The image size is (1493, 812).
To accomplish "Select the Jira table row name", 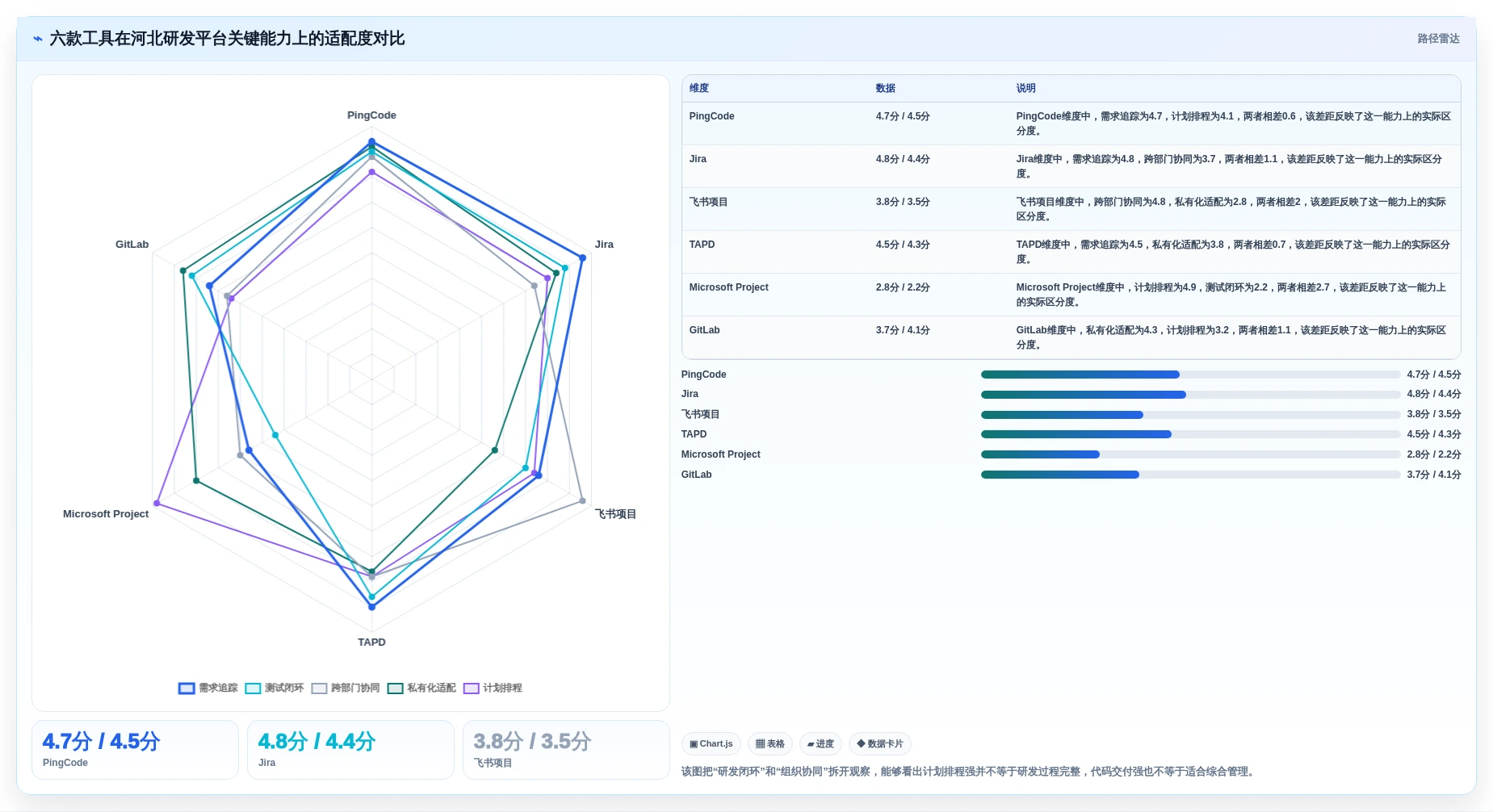I will pos(698,159).
